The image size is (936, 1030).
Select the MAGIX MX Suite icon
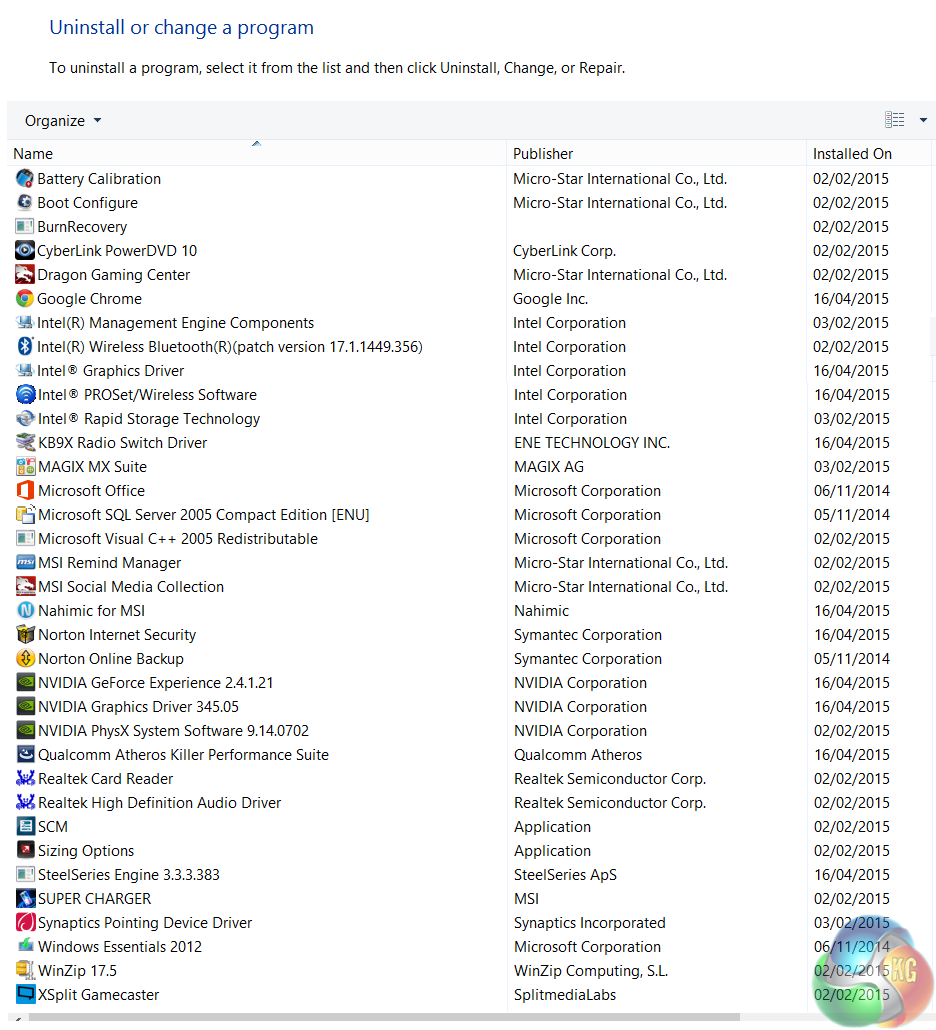click(x=26, y=466)
